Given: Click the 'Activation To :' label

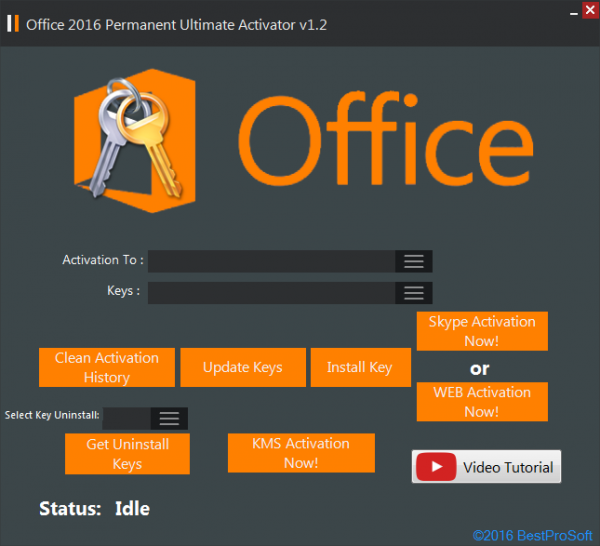Looking at the screenshot, I should (x=103, y=260).
